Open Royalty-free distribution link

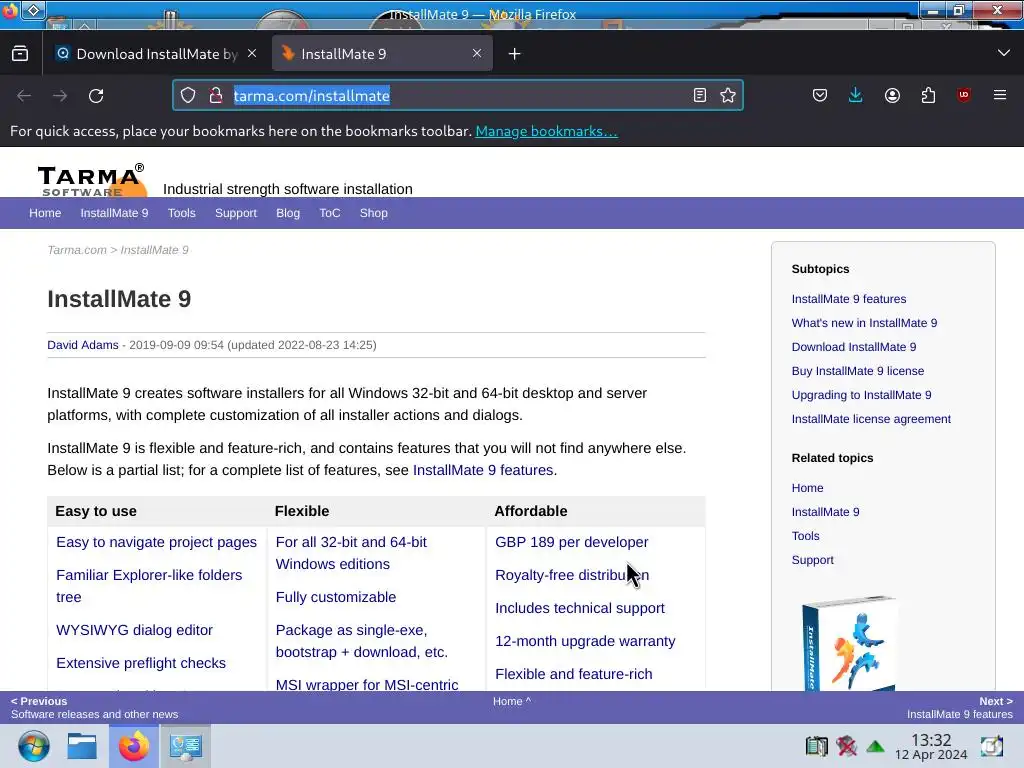click(x=572, y=575)
